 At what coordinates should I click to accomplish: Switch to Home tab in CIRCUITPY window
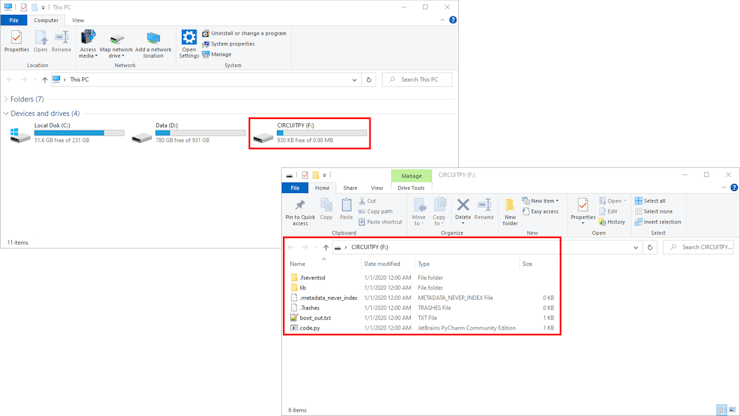322,188
